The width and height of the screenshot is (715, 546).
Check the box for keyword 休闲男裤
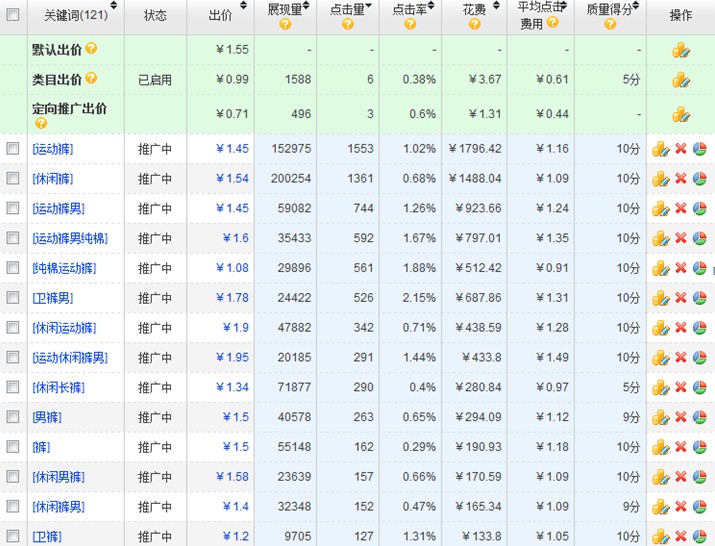pyautogui.click(x=13, y=476)
